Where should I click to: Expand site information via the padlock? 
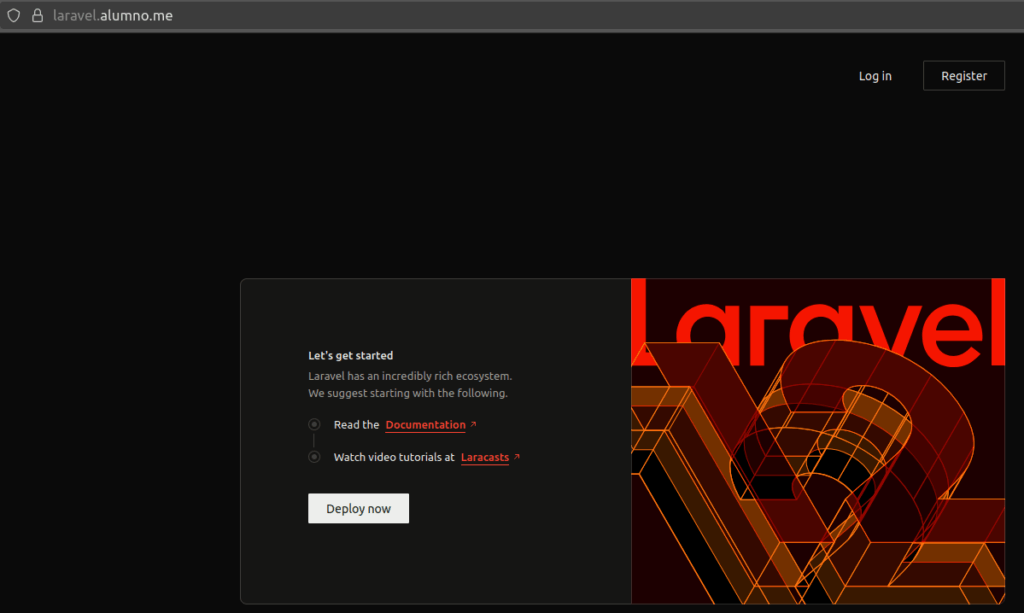36,15
